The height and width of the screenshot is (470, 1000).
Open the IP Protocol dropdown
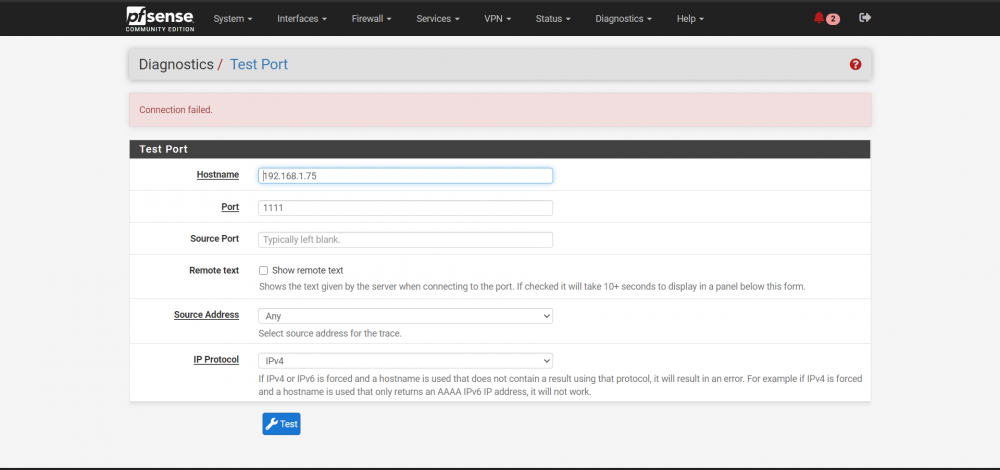pyautogui.click(x=406, y=360)
